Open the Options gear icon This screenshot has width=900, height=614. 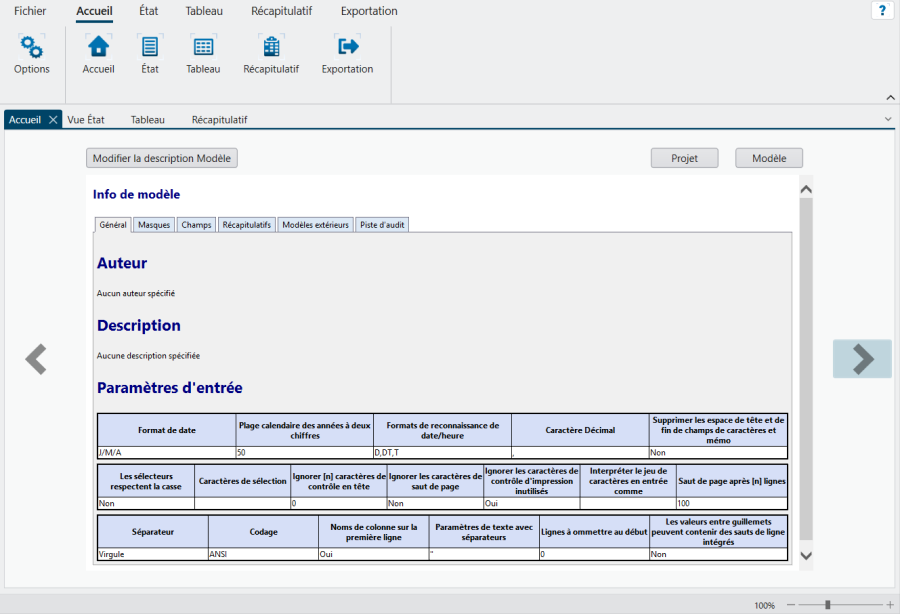coord(32,47)
